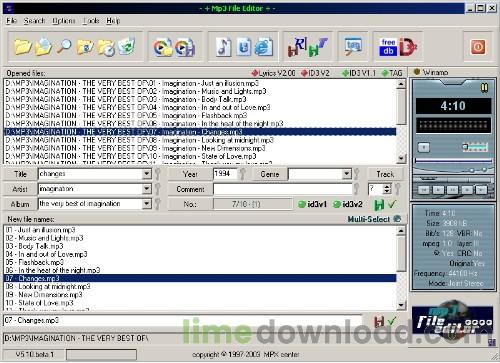
Task: Click the Winamp seek position slider
Action: click(x=454, y=161)
